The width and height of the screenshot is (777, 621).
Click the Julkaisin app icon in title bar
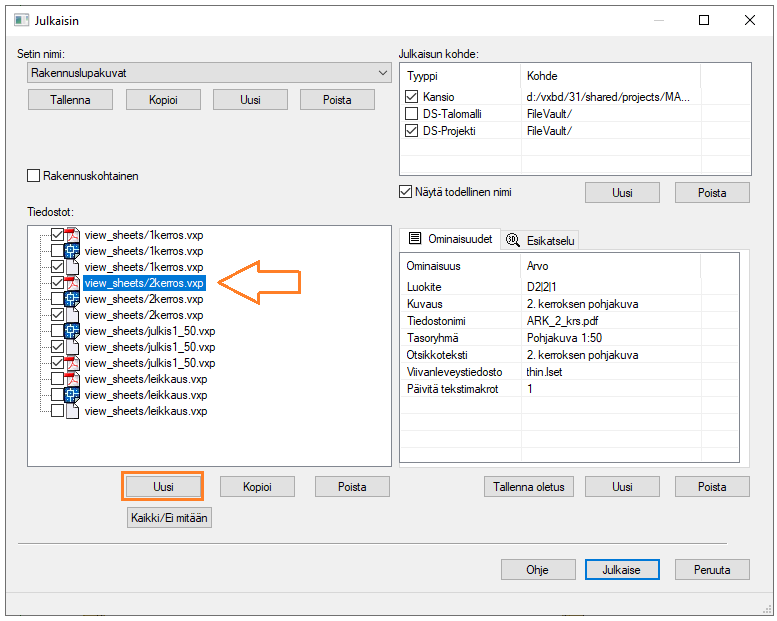click(x=21, y=20)
